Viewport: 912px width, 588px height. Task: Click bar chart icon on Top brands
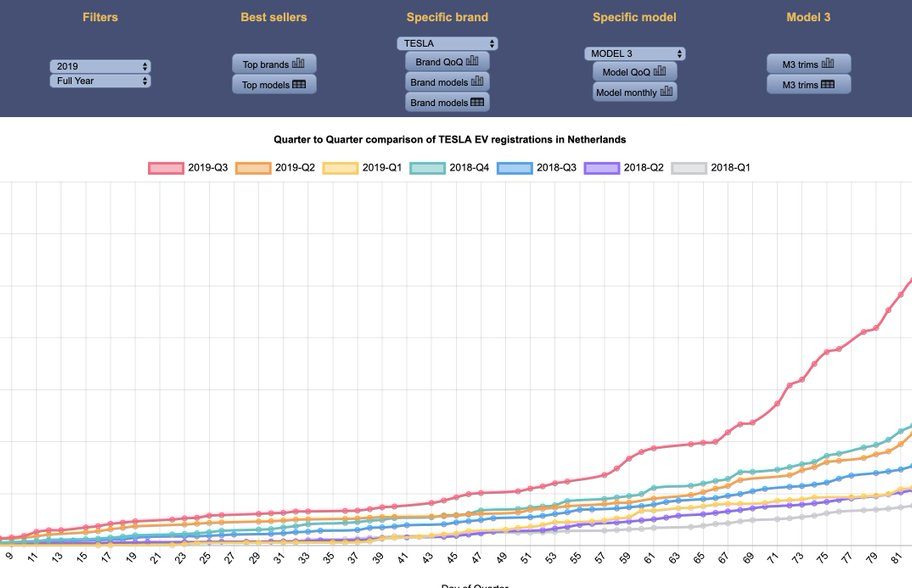pos(298,63)
